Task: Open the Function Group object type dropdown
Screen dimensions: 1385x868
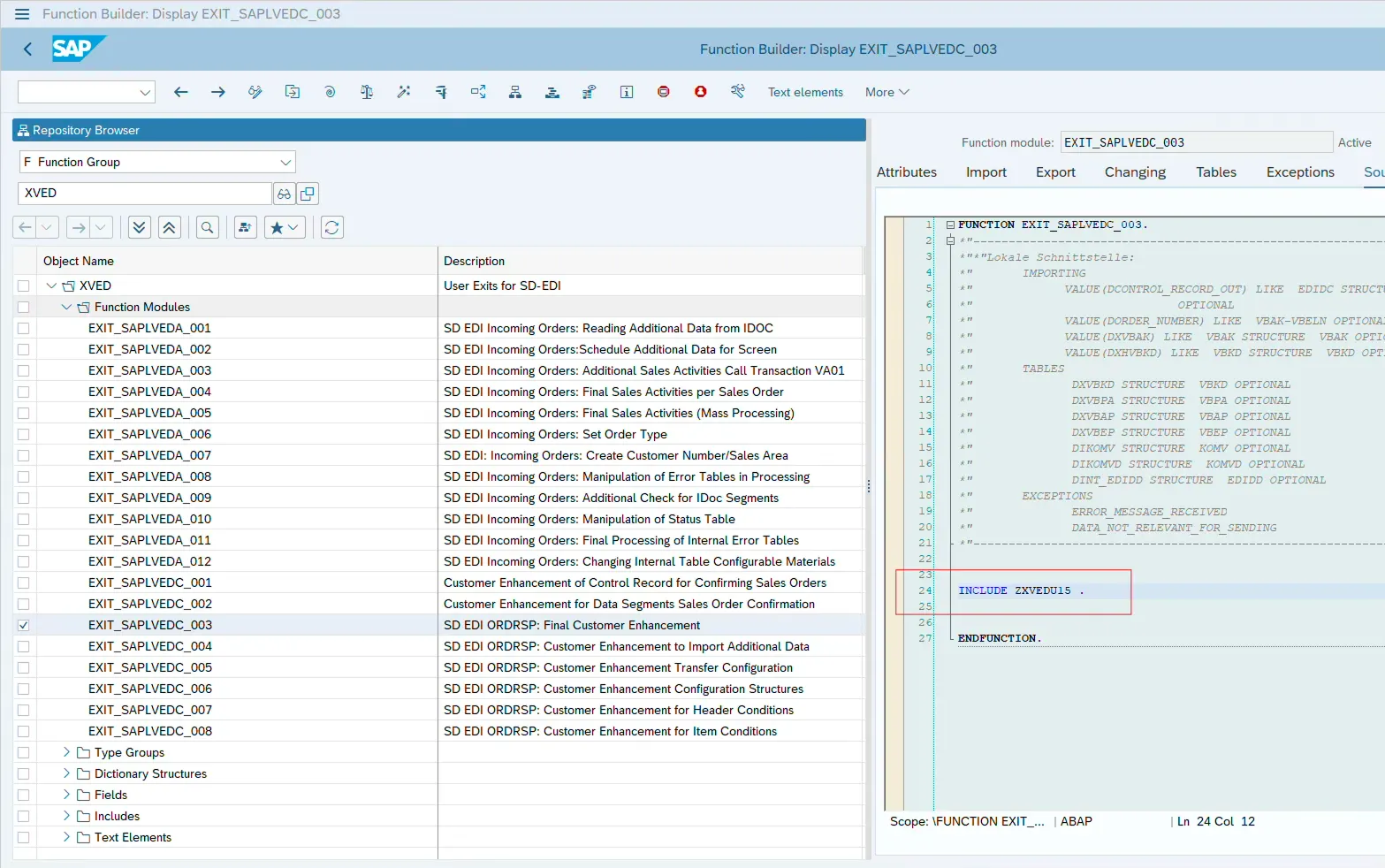Action: coord(285,162)
